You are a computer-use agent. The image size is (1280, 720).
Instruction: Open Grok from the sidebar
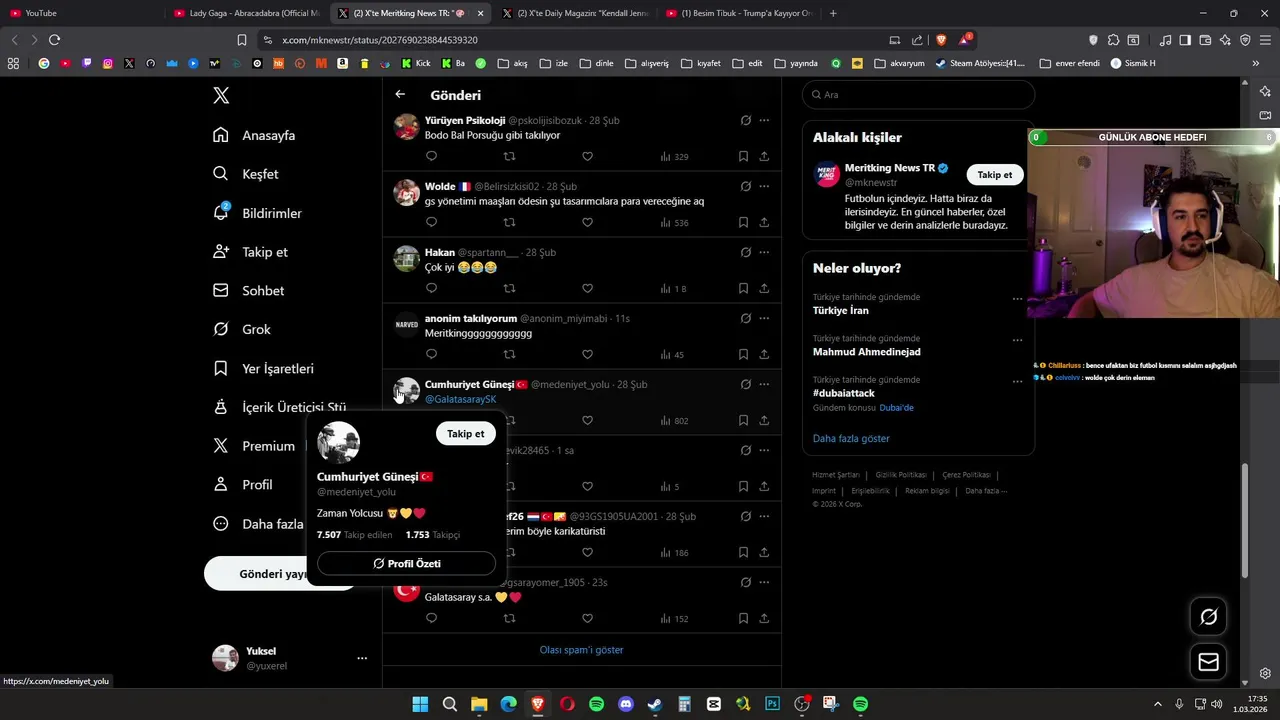coord(242,329)
